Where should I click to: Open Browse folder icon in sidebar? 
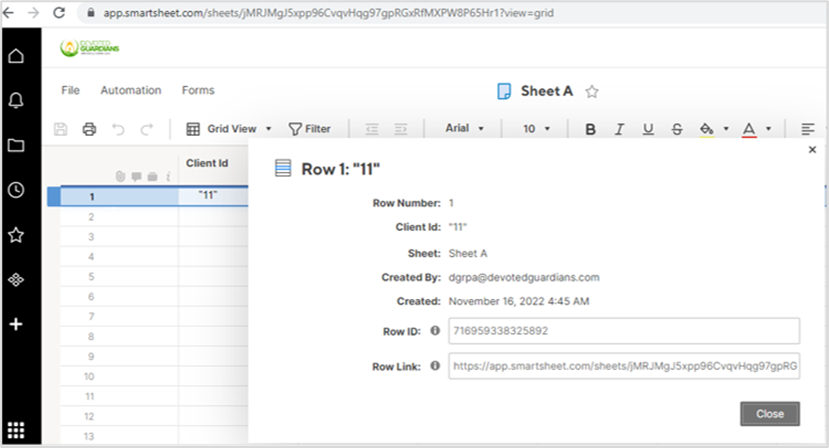click(x=16, y=145)
